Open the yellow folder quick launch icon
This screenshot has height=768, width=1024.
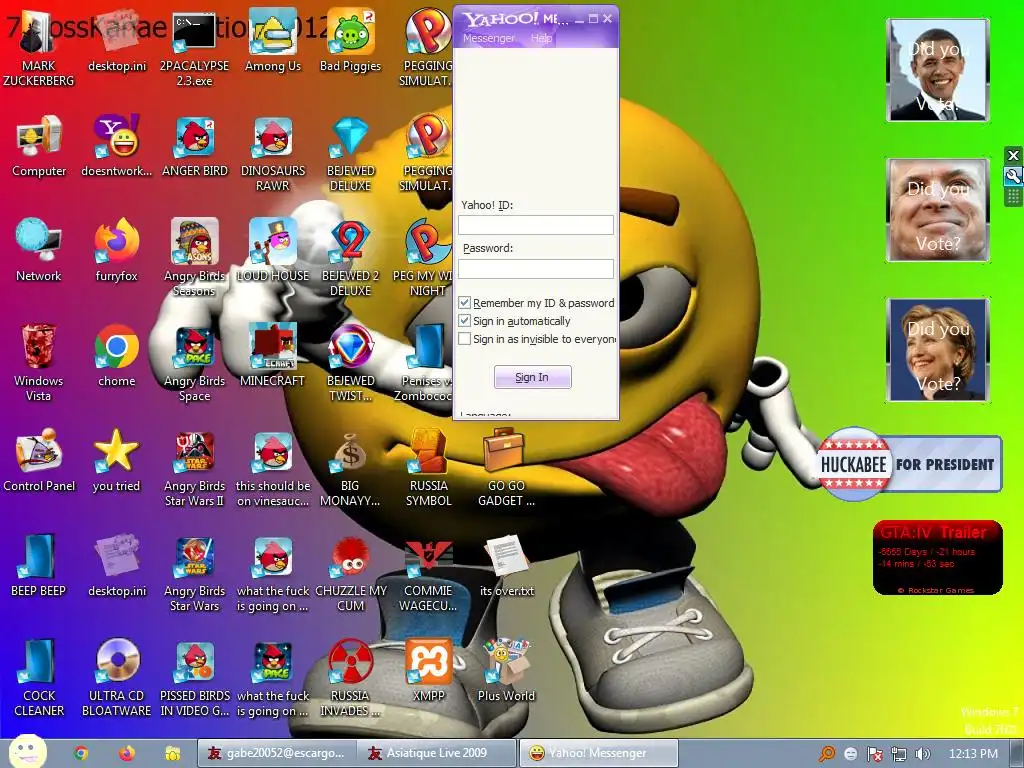(x=172, y=754)
